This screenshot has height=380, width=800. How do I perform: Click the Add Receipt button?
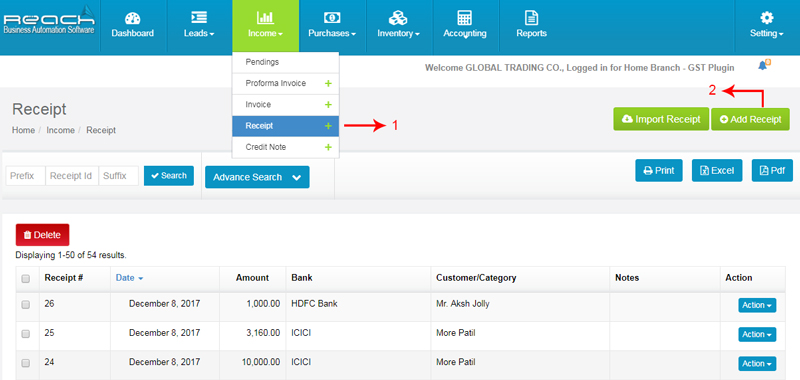[x=751, y=119]
